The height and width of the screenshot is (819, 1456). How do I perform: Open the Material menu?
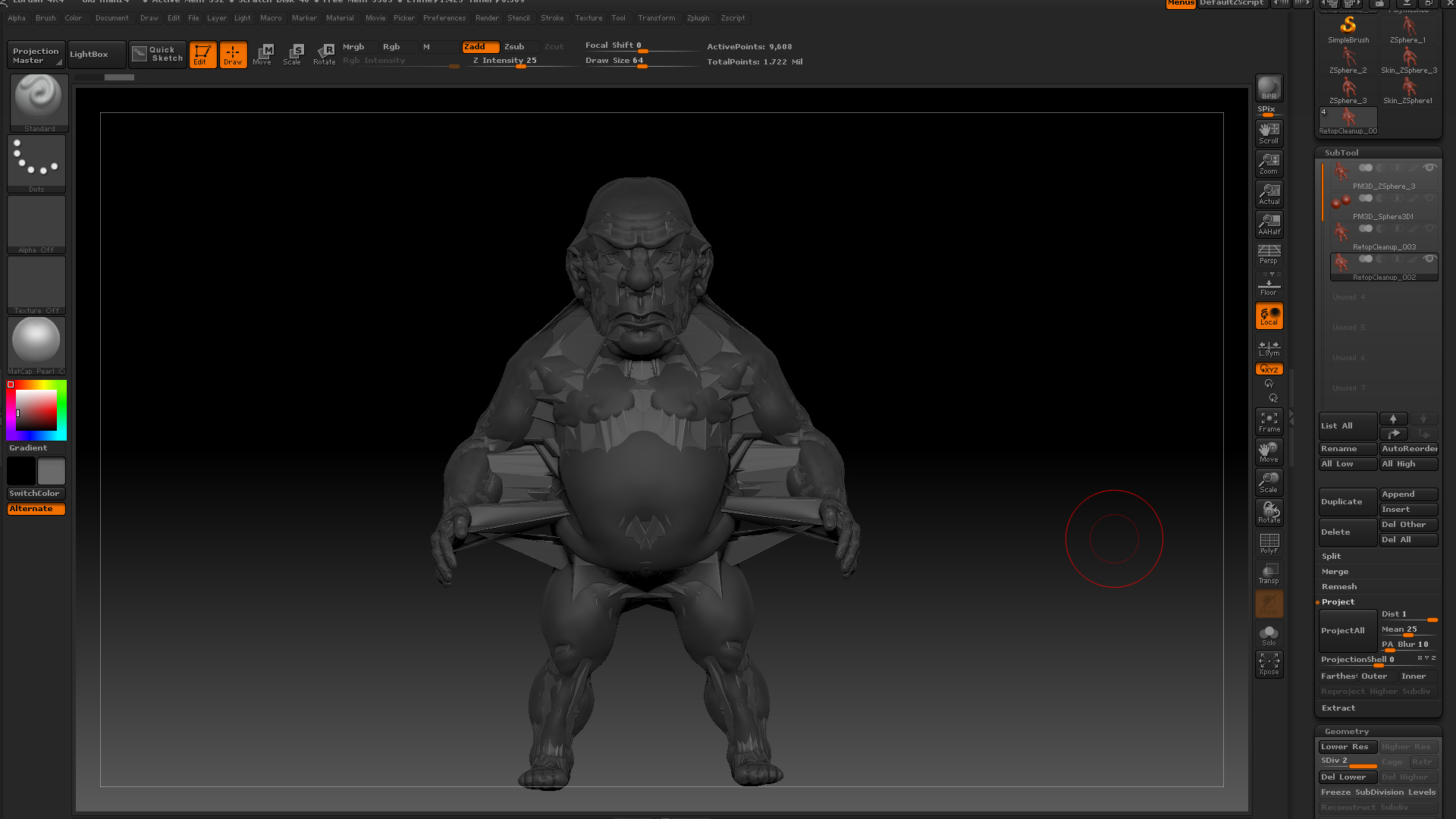[340, 18]
